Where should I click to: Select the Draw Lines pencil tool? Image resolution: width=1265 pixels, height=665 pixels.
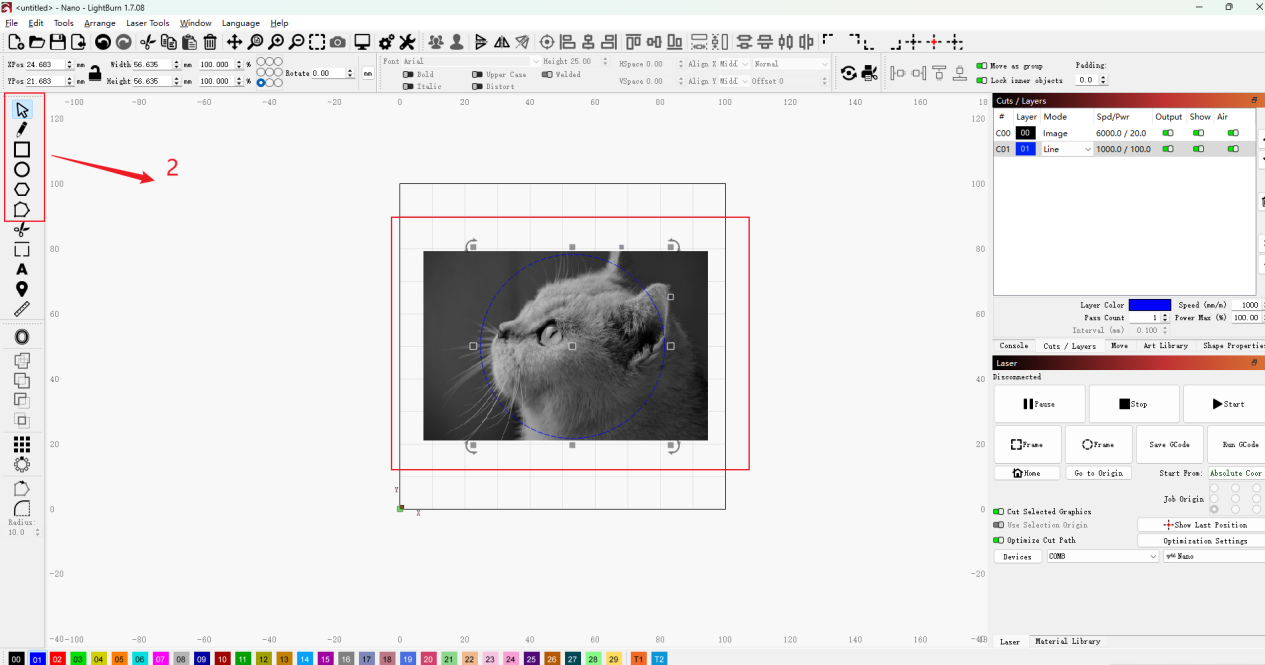tap(21, 129)
